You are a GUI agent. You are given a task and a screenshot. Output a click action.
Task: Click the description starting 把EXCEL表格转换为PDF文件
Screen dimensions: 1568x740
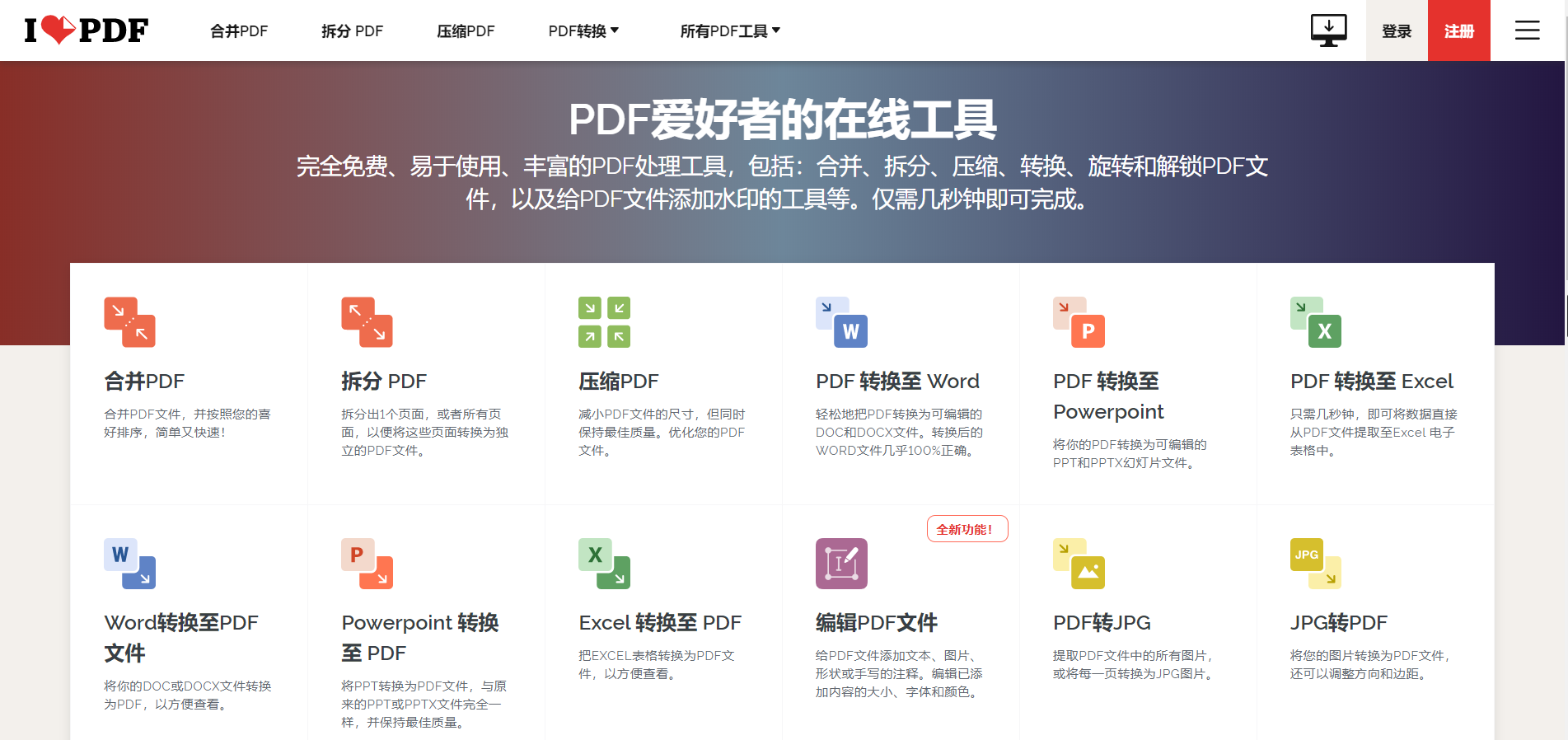(658, 664)
